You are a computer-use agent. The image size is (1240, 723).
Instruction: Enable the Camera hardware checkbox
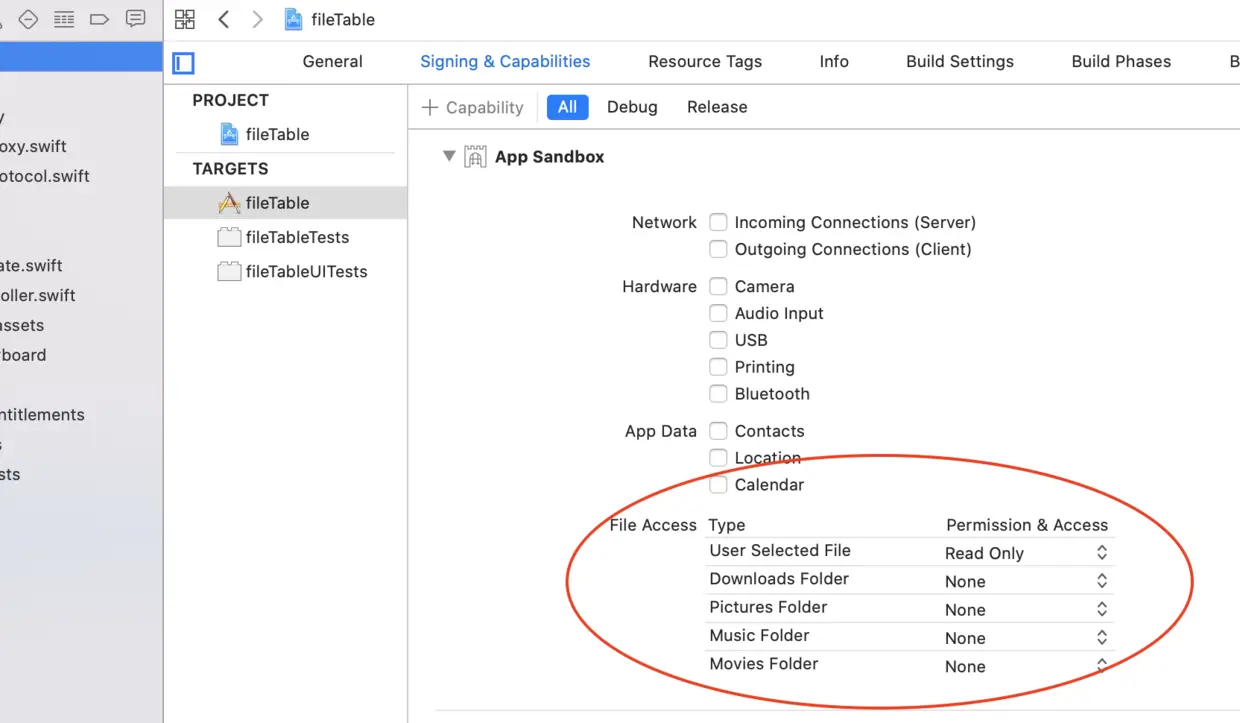[718, 287]
